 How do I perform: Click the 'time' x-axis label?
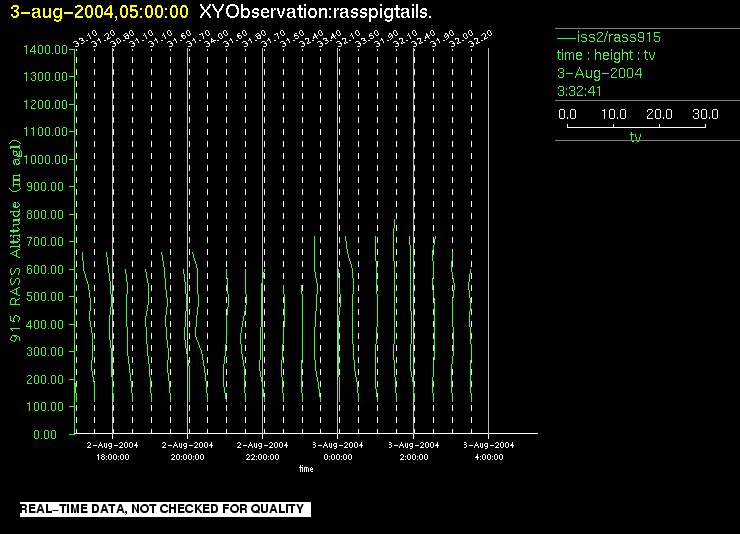pyautogui.click(x=306, y=469)
